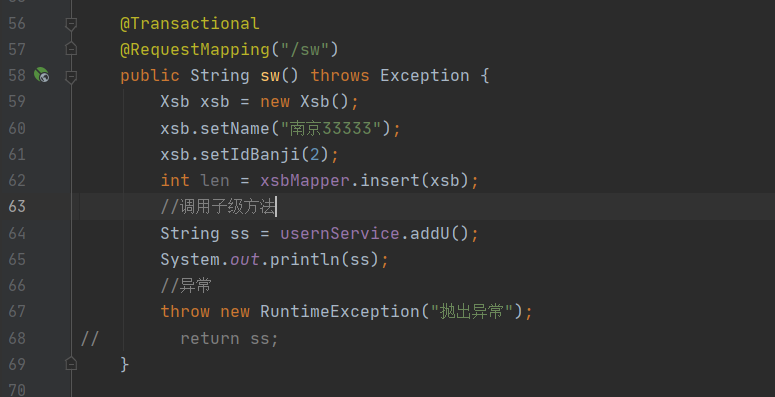Viewport: 775px width, 397px height.
Task: Click the "/sw" mapping string
Action: click(x=304, y=49)
